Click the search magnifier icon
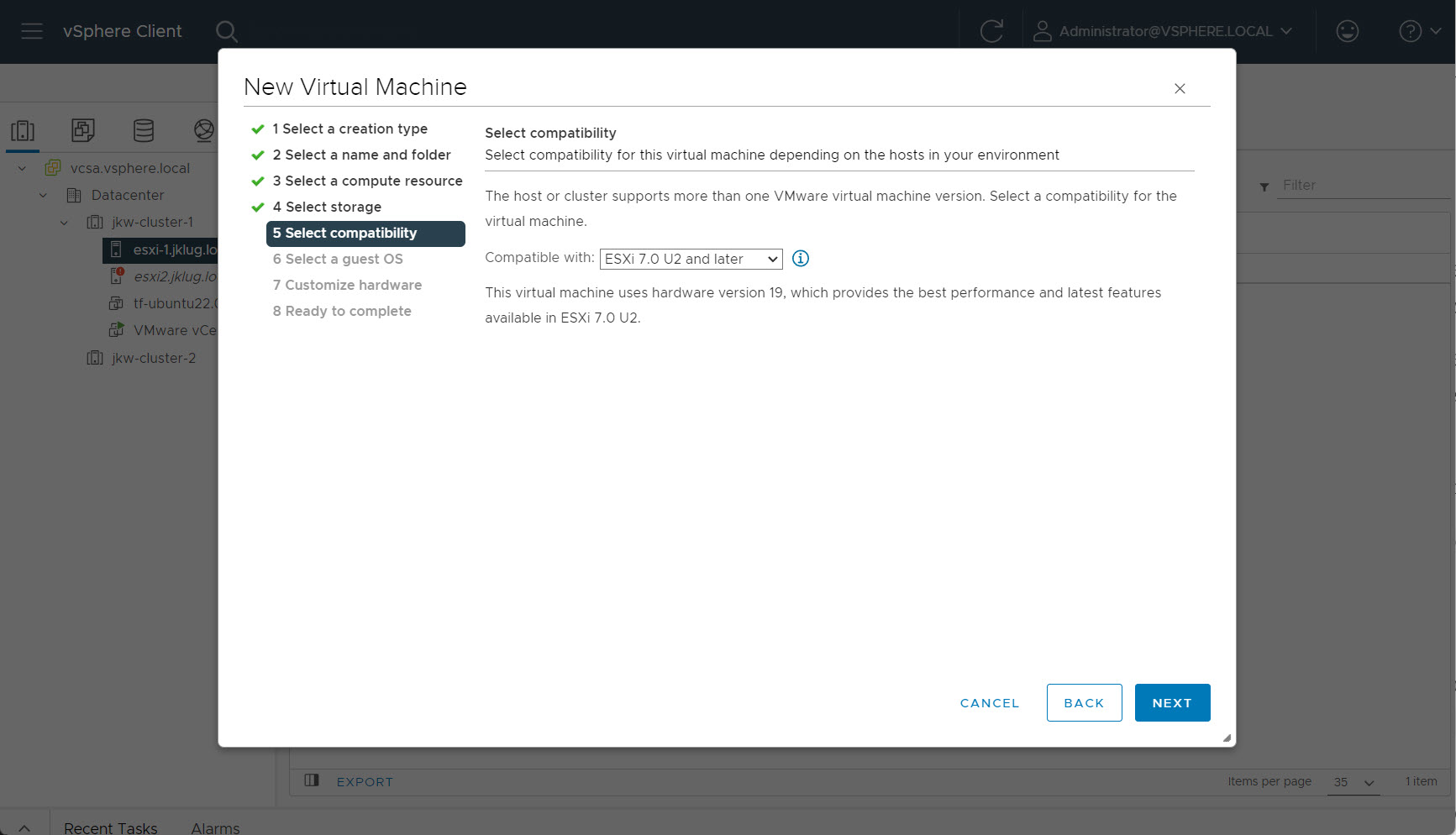This screenshot has height=835, width=1456. (x=226, y=32)
